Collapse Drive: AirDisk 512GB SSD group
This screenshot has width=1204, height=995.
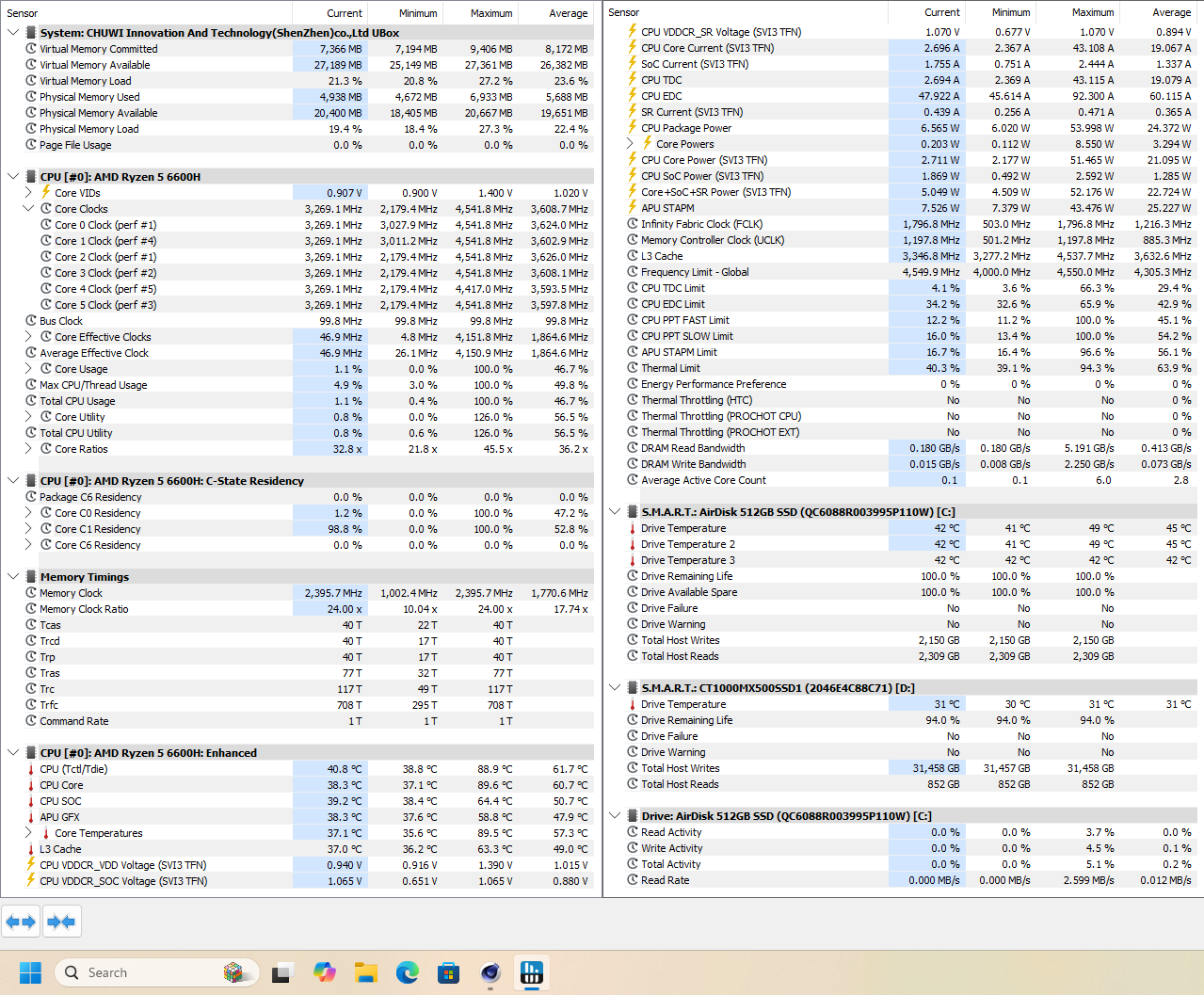pyautogui.click(x=615, y=816)
